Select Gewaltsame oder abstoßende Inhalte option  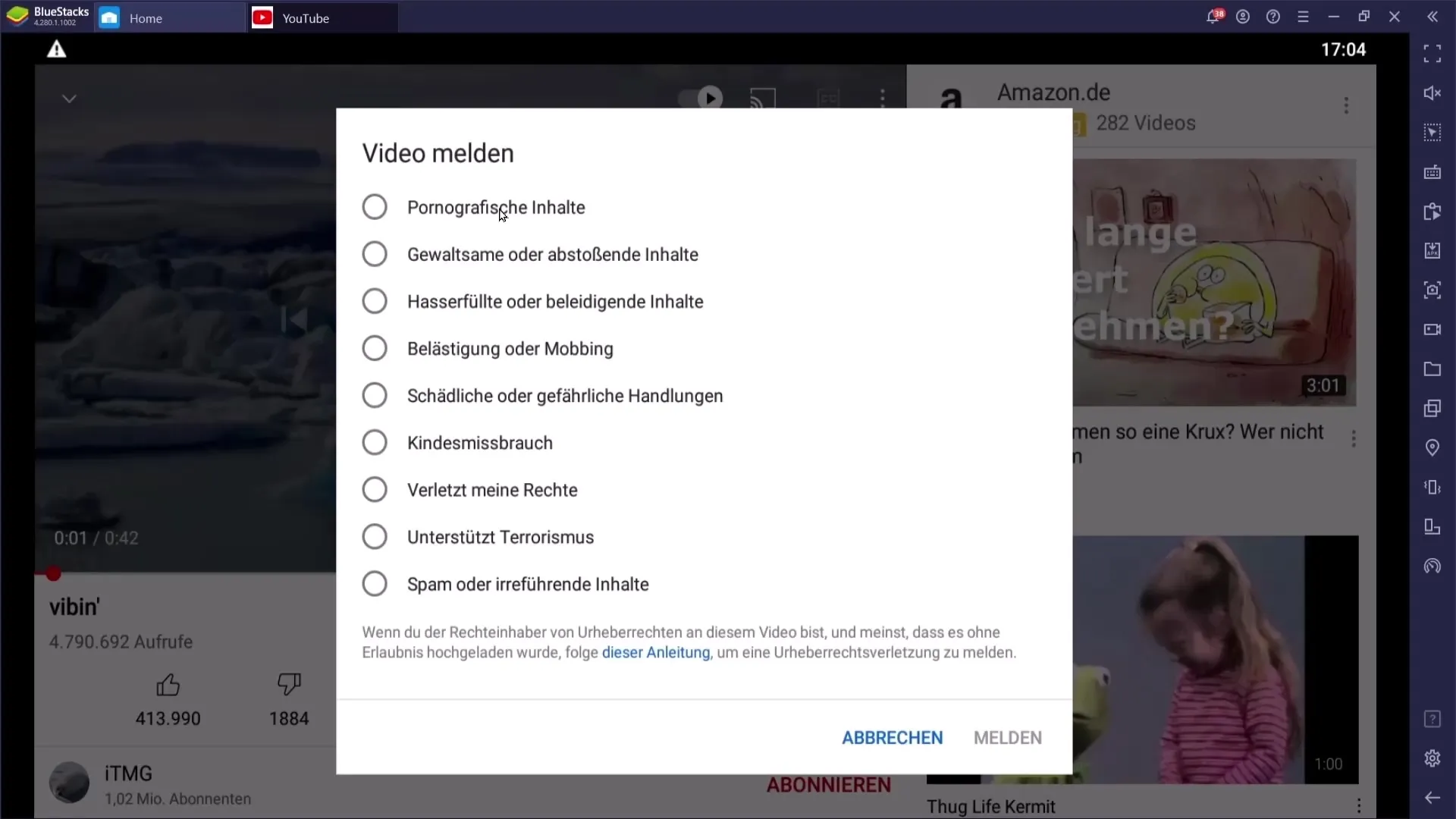point(374,254)
